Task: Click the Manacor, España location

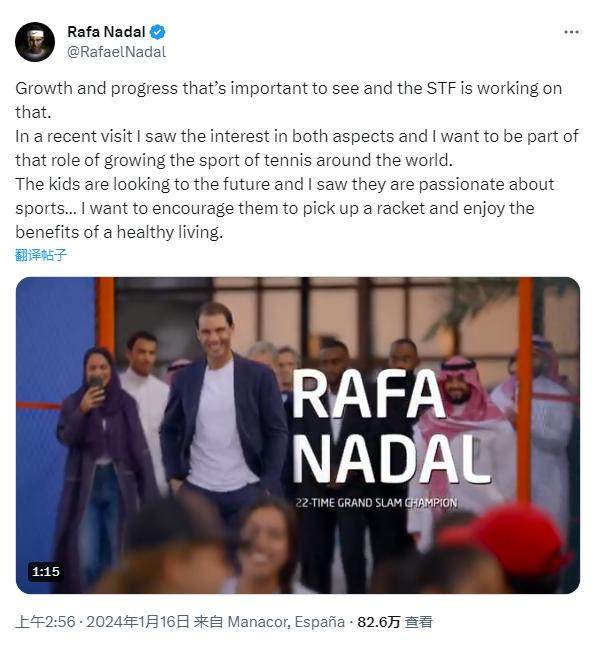Action: (x=286, y=622)
